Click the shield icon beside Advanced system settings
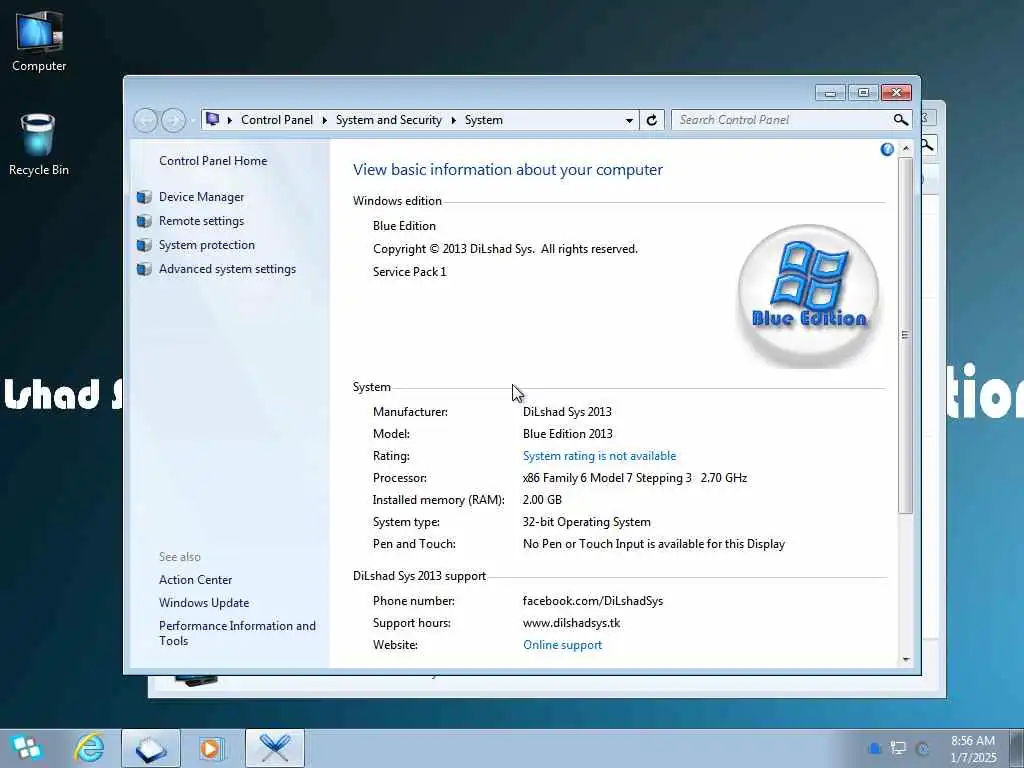1024x768 pixels. click(144, 269)
